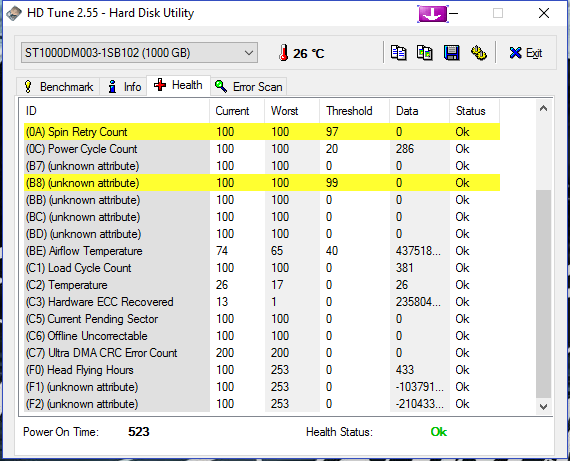Select the Hardware ECC Recovered row
This screenshot has width=570, height=461.
[x=262, y=302]
